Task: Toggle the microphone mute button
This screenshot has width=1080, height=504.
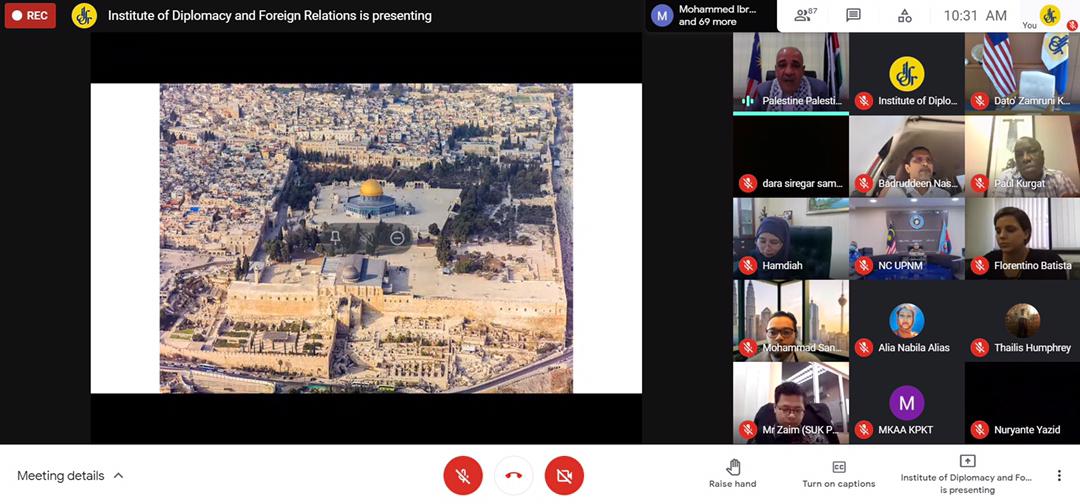Action: tap(463, 475)
